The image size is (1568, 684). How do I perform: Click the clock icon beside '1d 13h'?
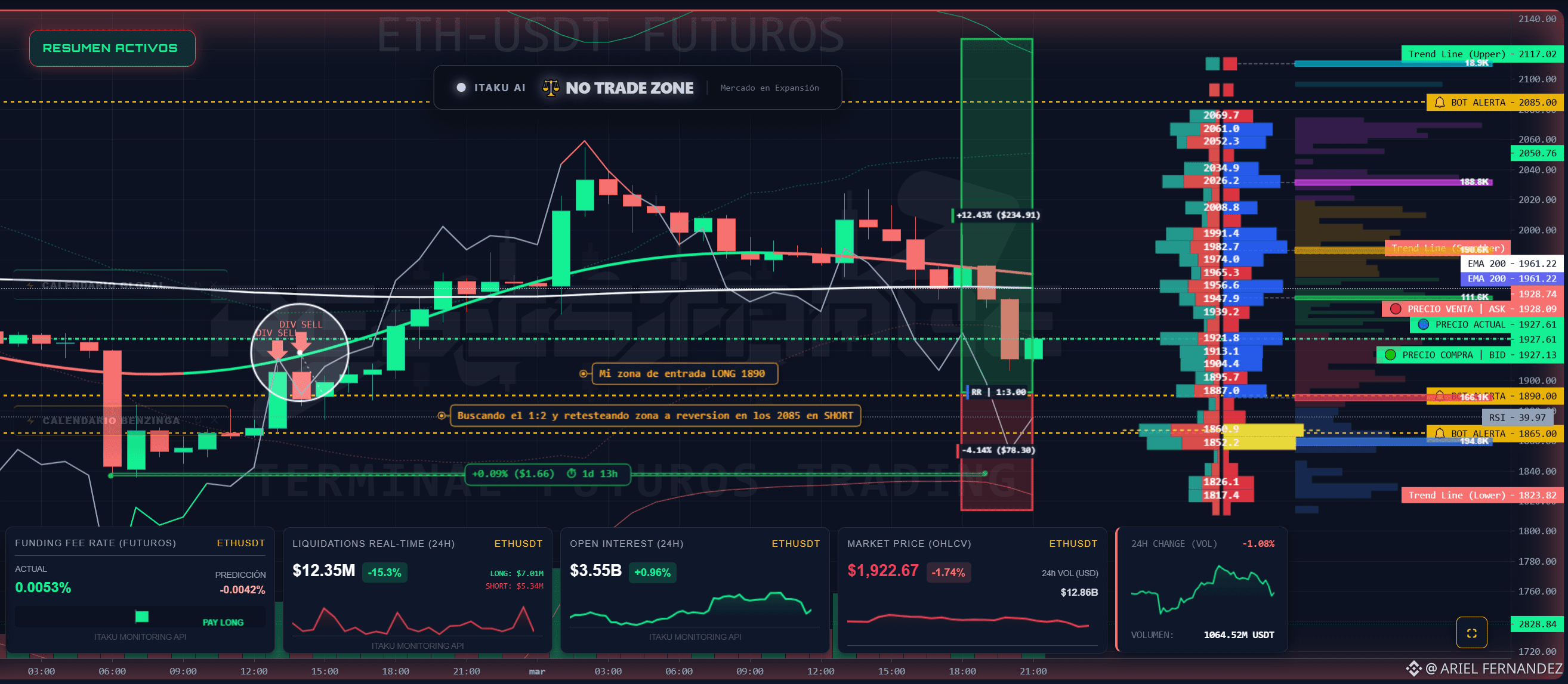(x=572, y=473)
